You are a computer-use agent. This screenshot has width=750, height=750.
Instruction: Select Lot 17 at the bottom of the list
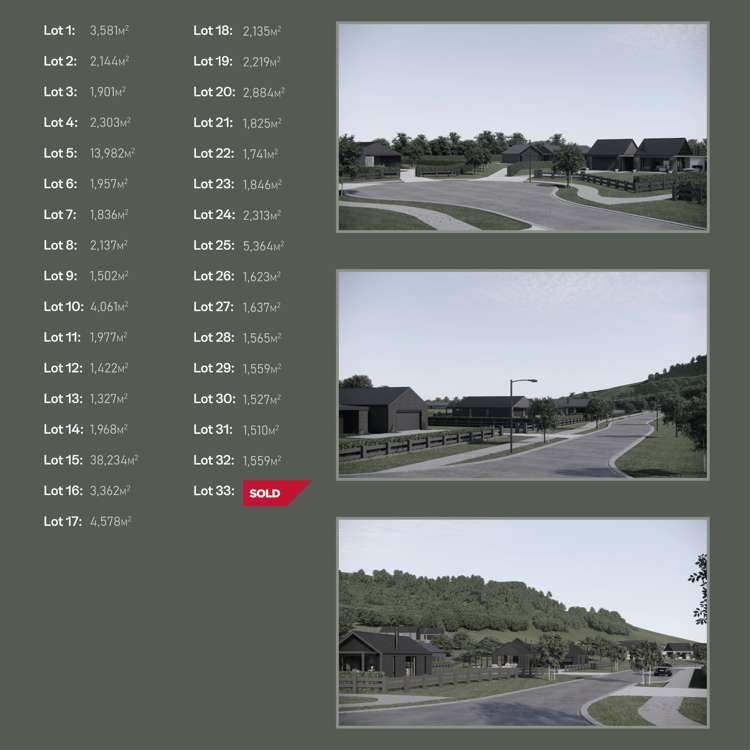click(87, 521)
